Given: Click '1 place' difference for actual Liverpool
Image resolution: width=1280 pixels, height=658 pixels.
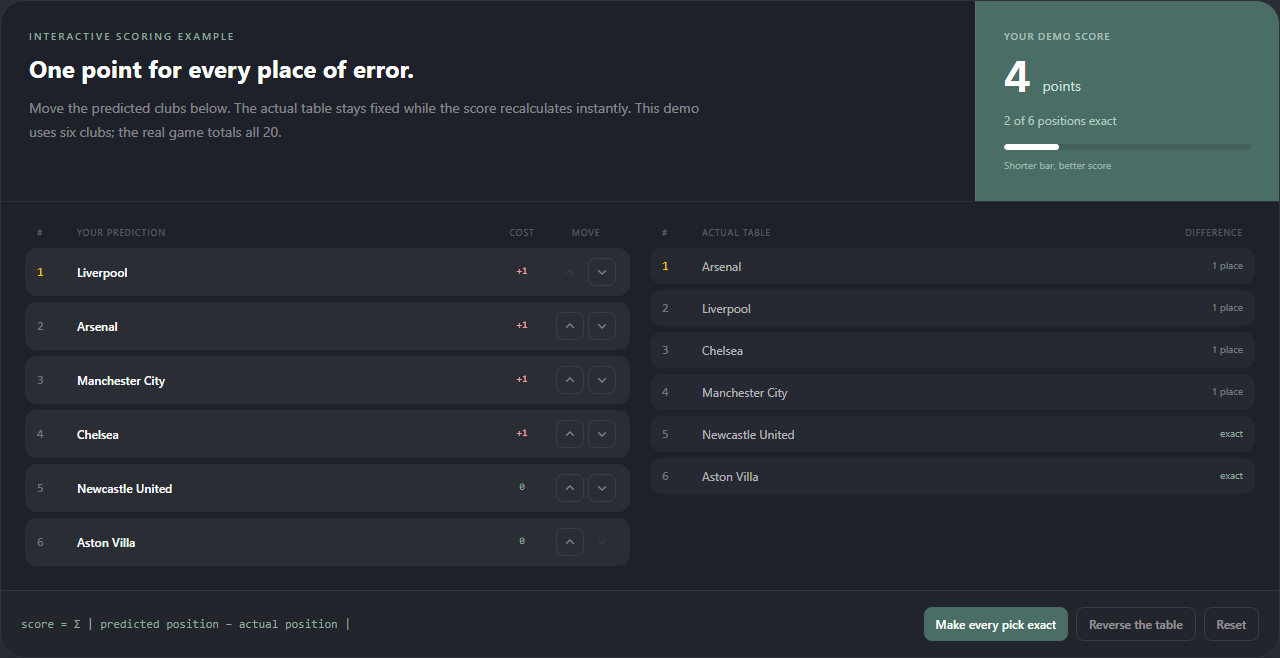Looking at the screenshot, I should [1227, 308].
